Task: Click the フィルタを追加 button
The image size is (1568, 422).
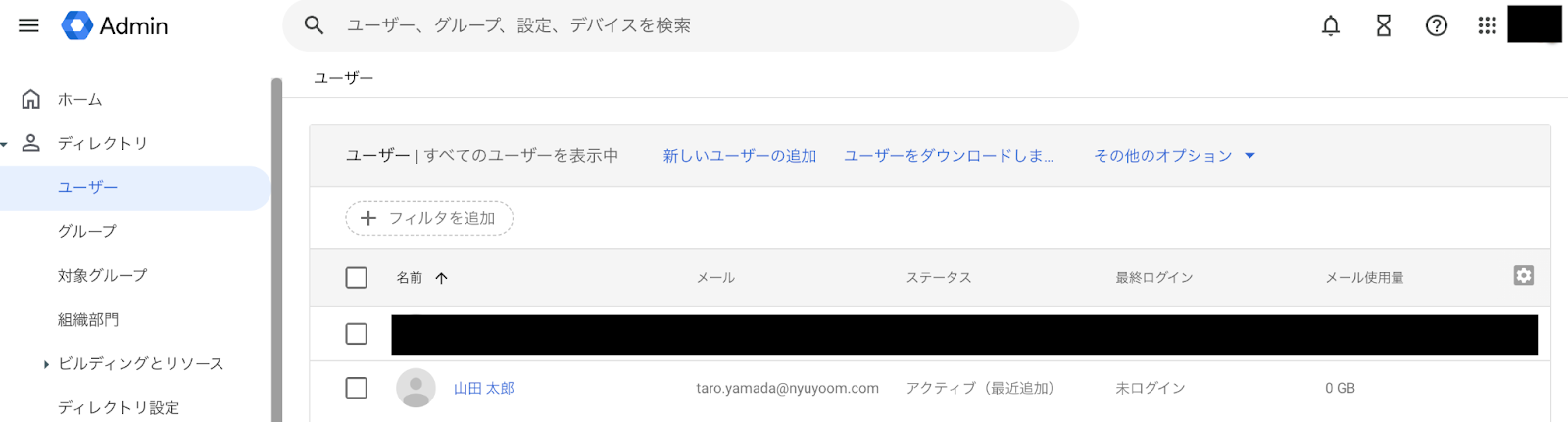Action: [429, 218]
